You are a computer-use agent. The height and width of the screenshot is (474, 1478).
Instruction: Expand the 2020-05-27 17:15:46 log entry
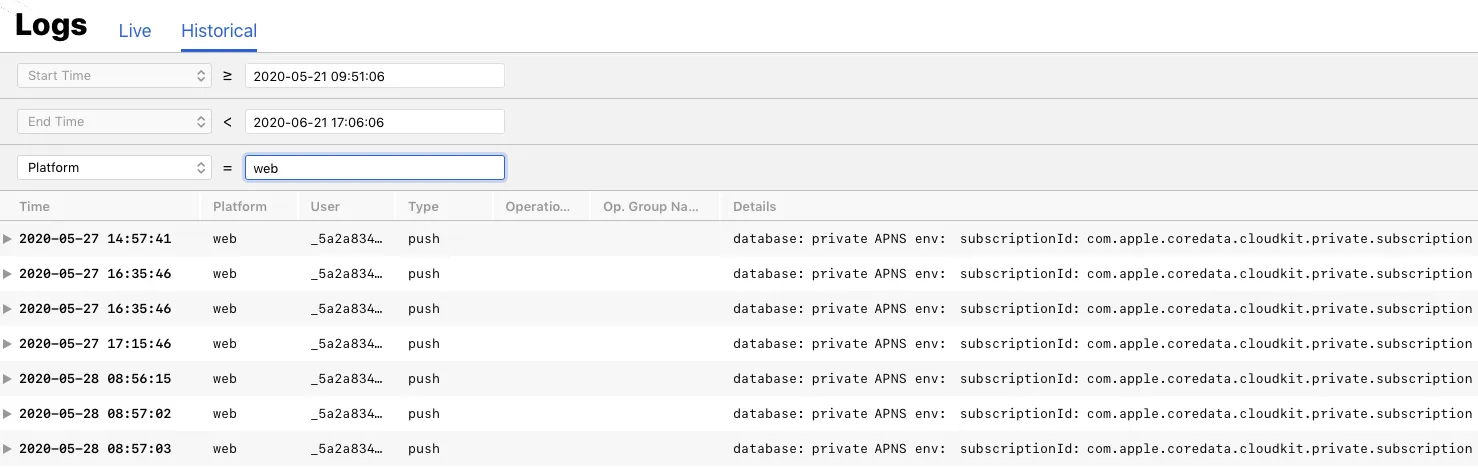pyautogui.click(x=8, y=344)
